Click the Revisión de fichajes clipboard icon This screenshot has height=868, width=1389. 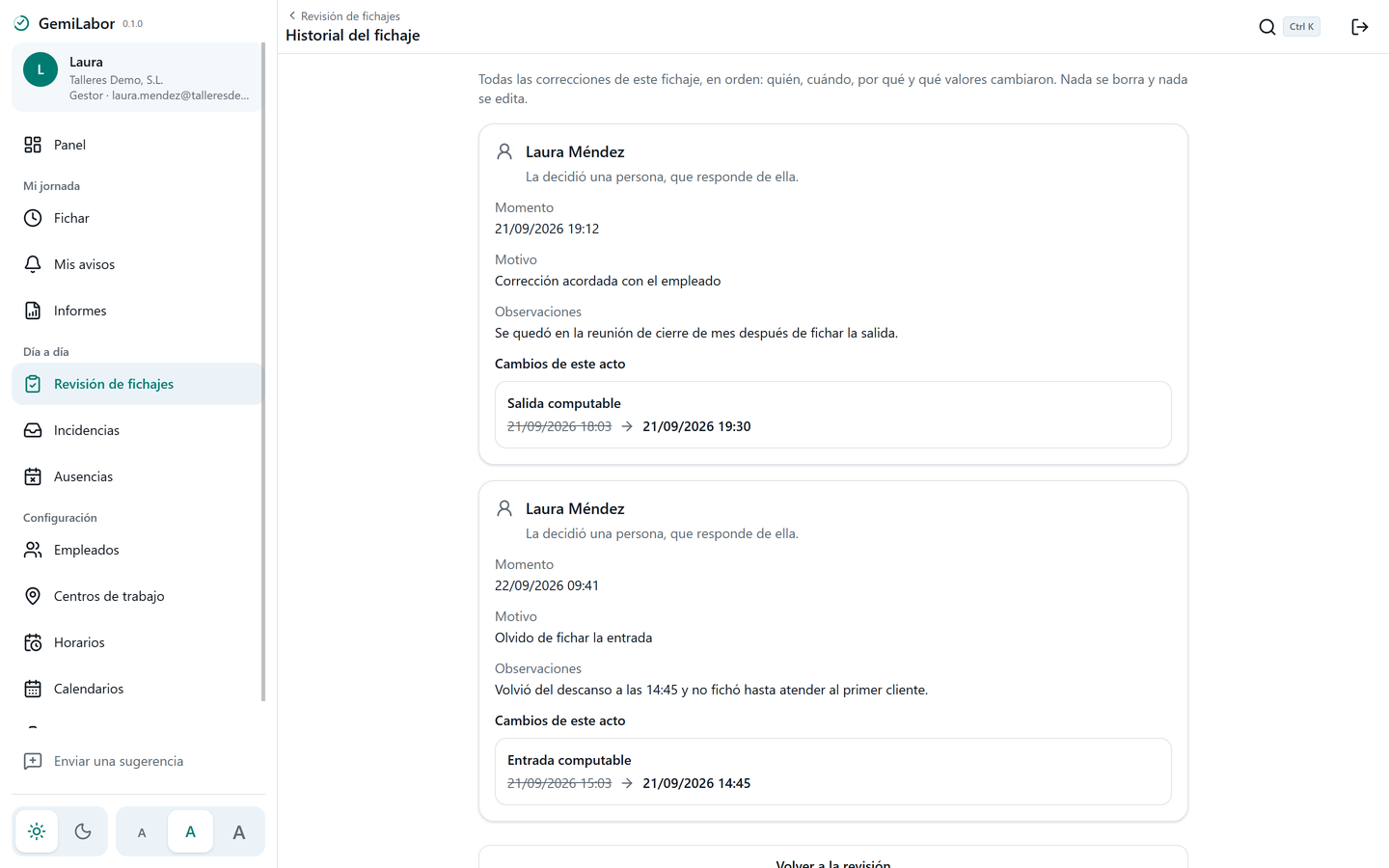tap(33, 384)
